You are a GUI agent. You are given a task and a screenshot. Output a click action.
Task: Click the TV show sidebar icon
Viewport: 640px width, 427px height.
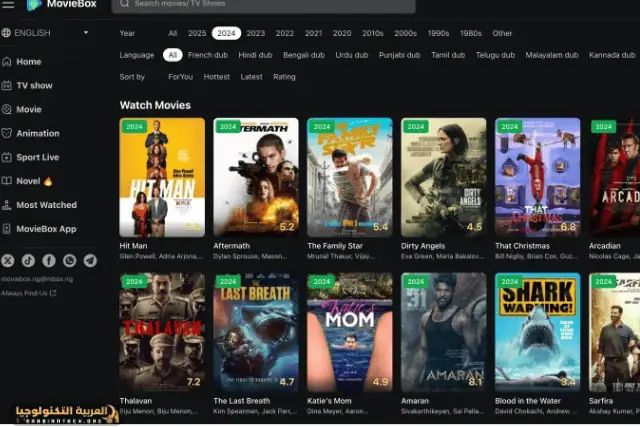[x=7, y=85]
